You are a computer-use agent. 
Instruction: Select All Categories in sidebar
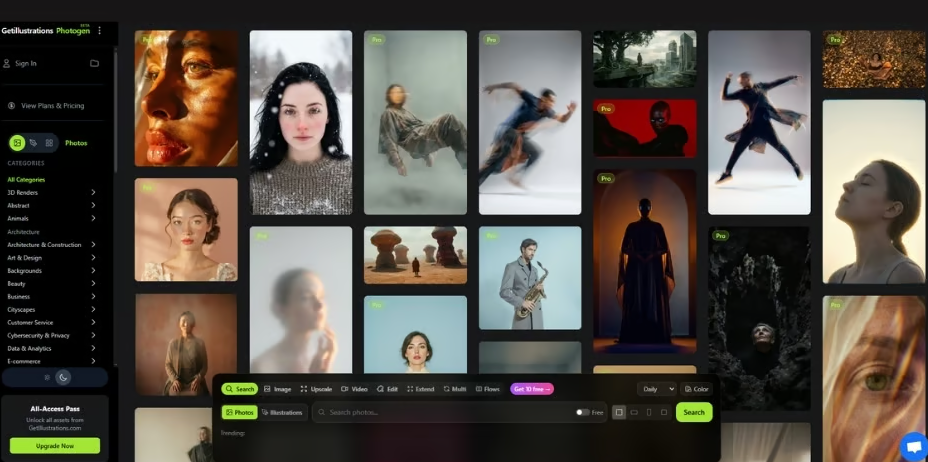pyautogui.click(x=26, y=179)
